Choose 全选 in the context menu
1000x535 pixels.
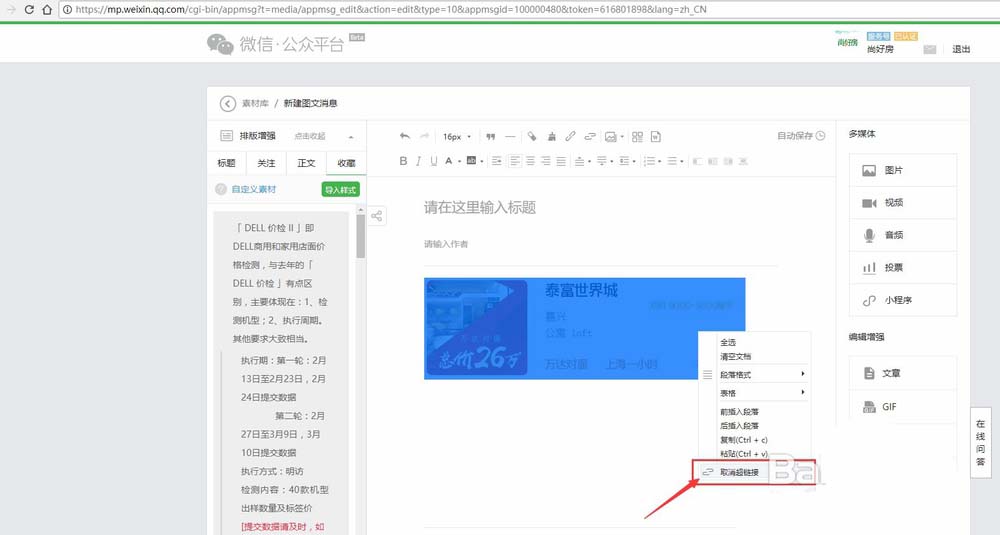pos(728,342)
